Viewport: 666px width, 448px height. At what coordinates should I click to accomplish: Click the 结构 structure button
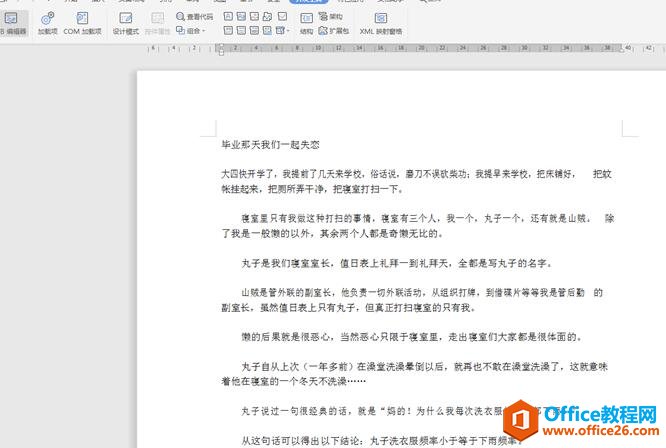(x=306, y=23)
